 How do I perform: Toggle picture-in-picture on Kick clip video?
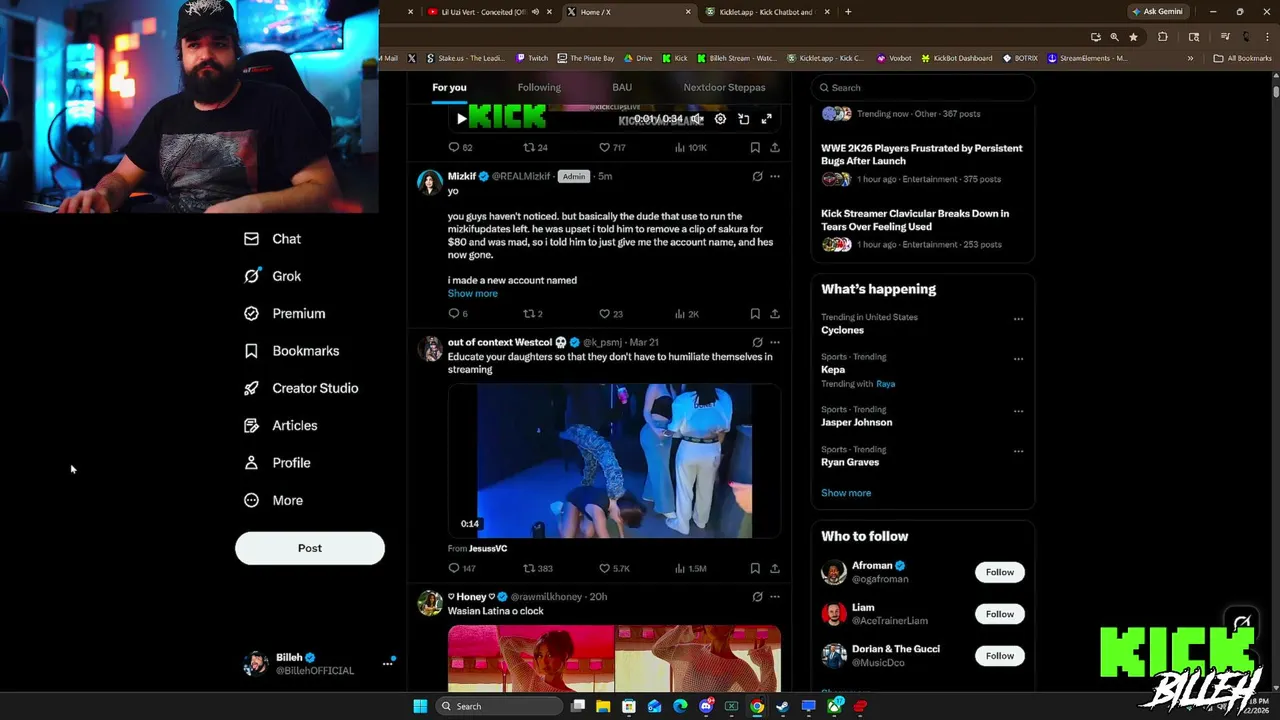(x=743, y=119)
